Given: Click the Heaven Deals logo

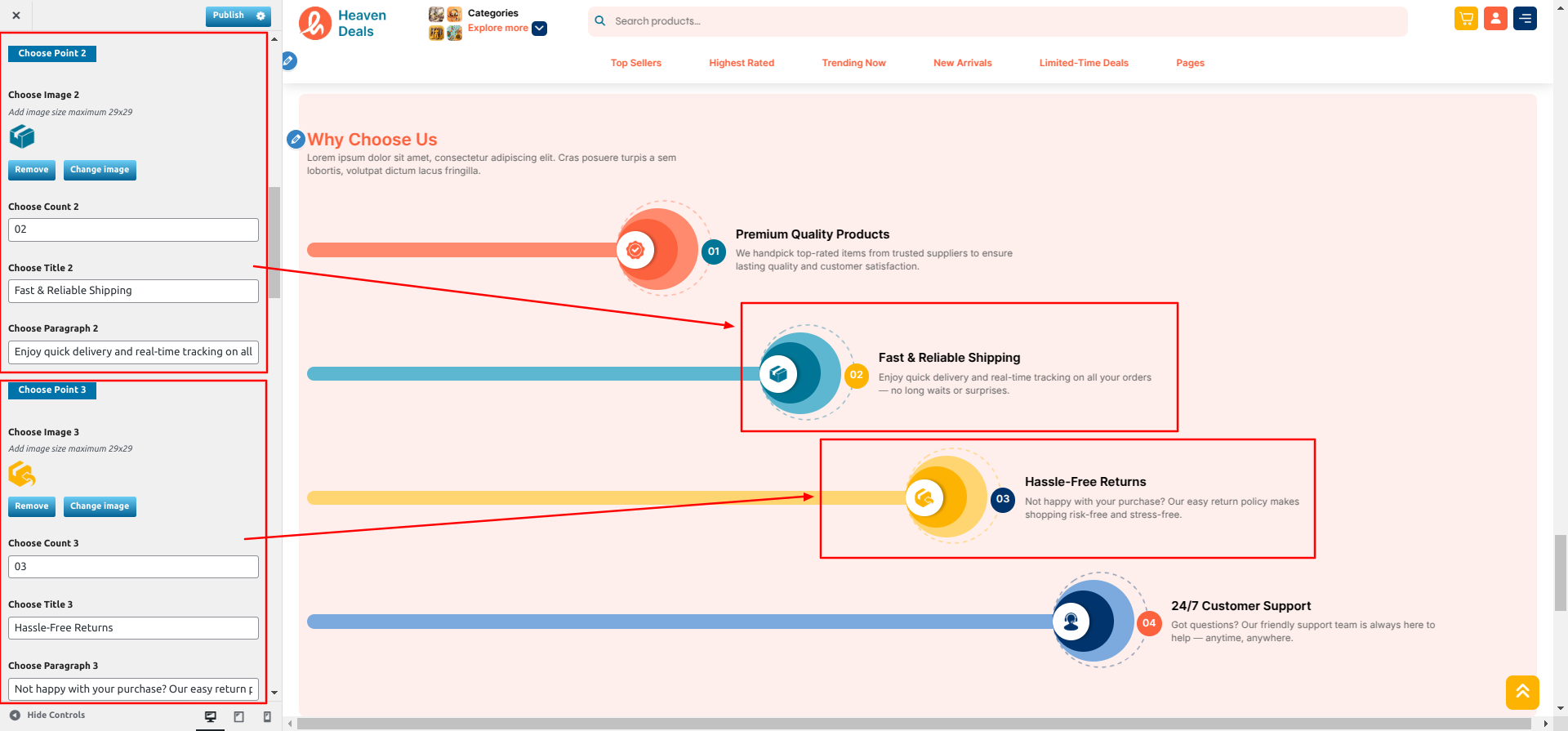Looking at the screenshot, I should click(343, 24).
